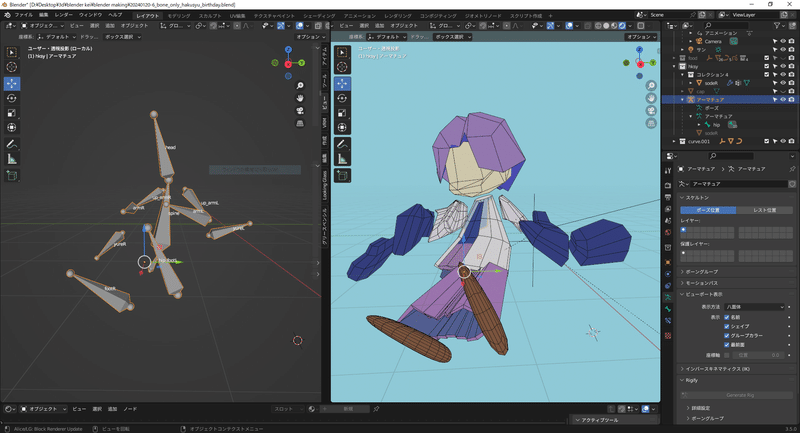Click the アーマチュア data name field

coord(739,184)
